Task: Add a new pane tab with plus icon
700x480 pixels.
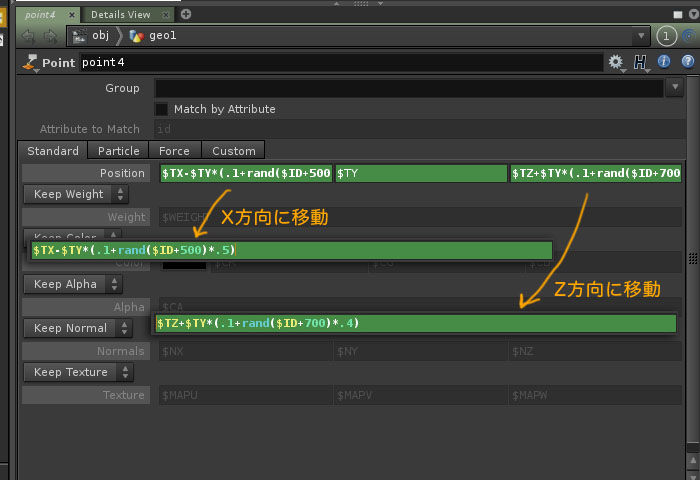Action: [x=186, y=14]
